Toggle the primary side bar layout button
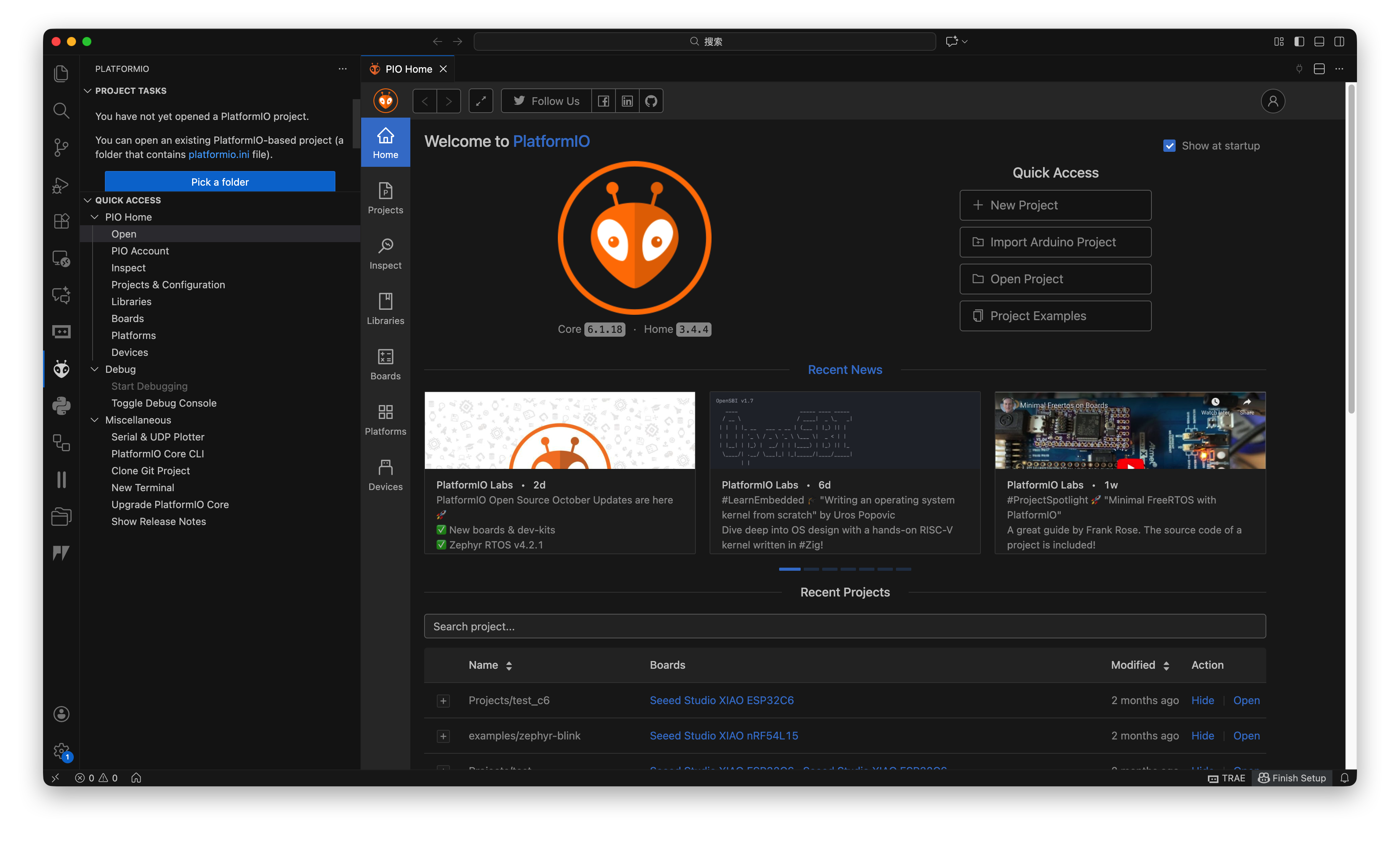Viewport: 1400px width, 844px height. [x=1299, y=42]
